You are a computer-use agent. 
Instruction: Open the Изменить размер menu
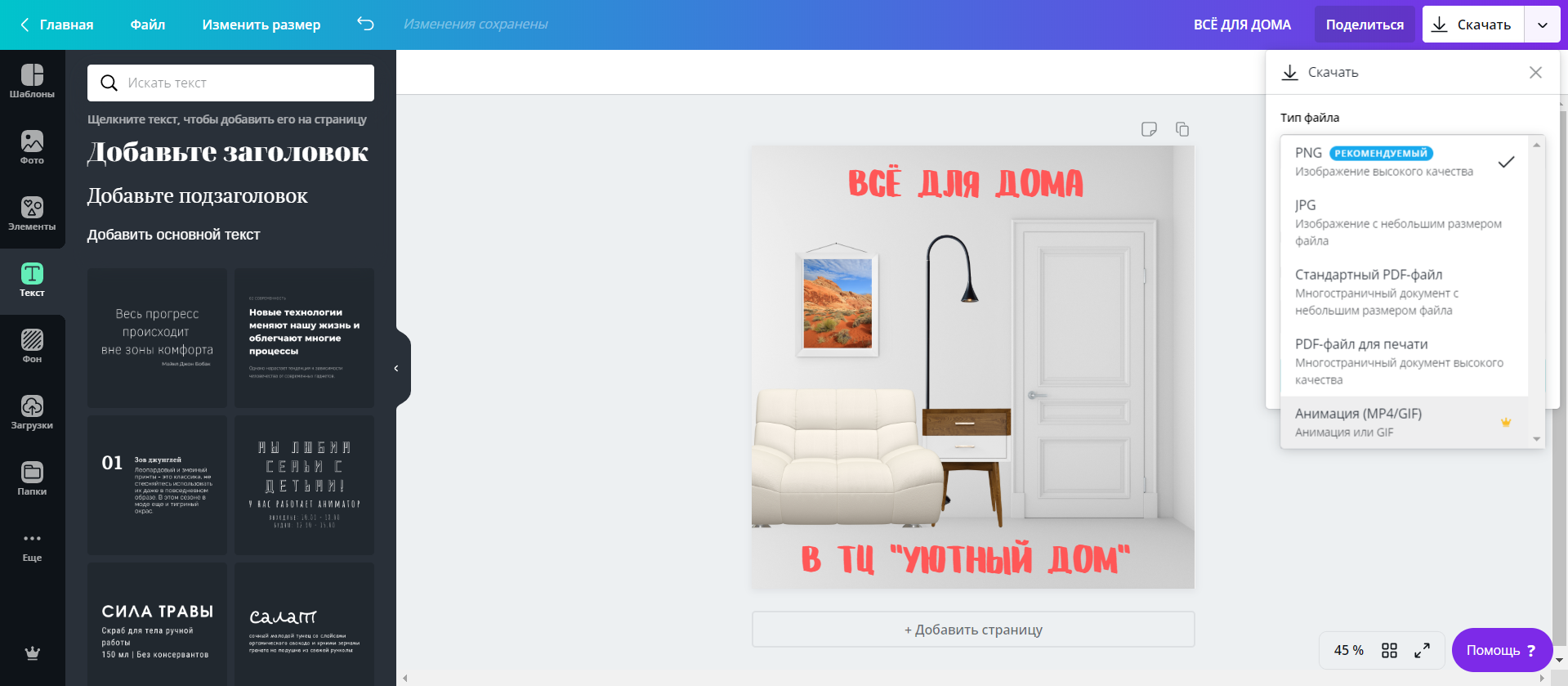pos(261,25)
